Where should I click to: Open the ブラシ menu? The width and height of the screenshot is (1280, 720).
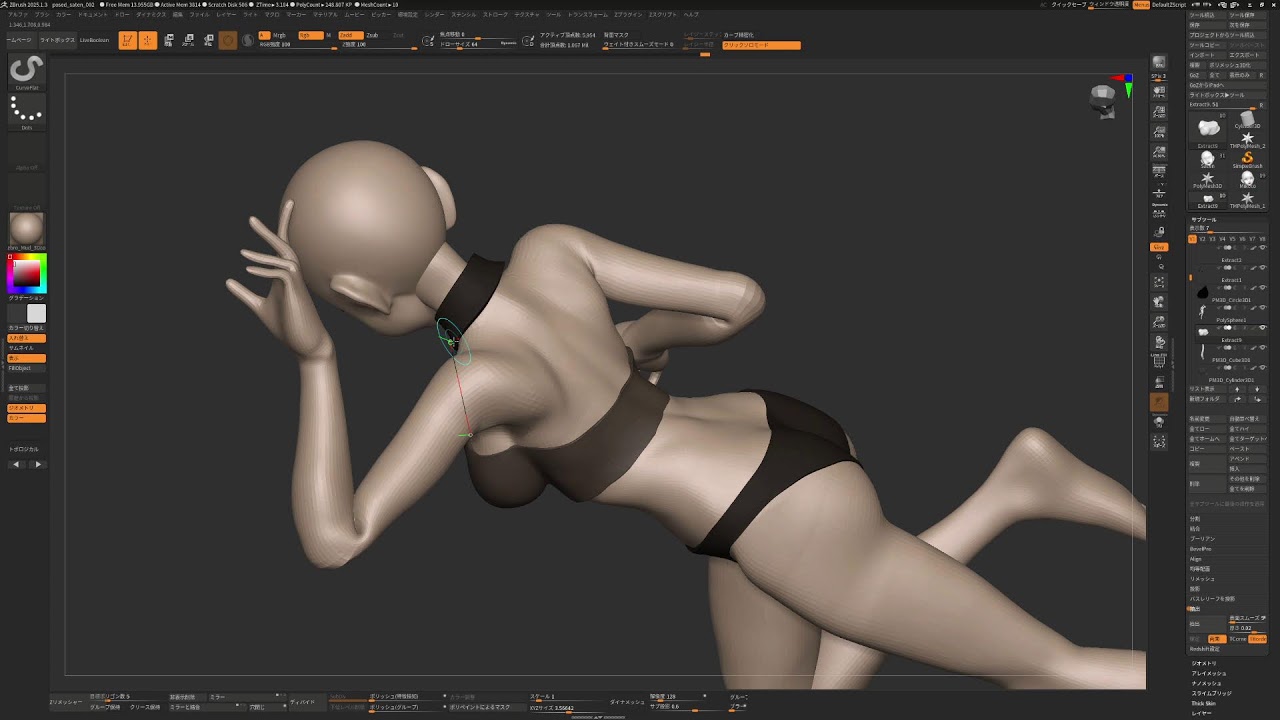(x=42, y=16)
